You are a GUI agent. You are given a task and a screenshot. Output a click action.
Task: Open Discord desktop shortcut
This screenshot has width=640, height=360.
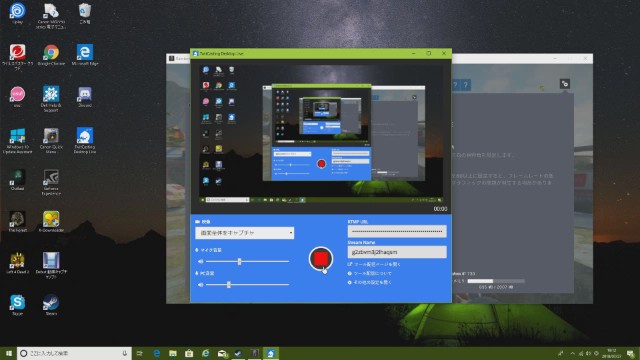(x=84, y=97)
